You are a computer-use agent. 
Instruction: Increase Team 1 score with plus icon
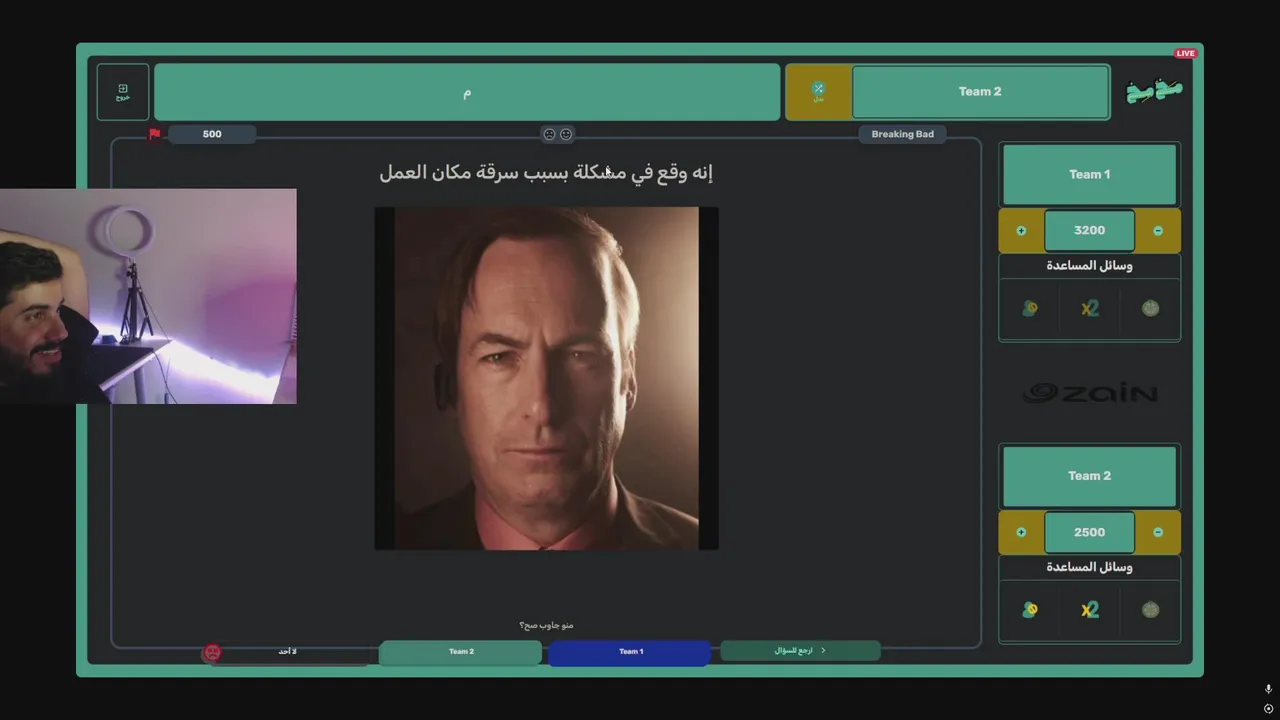tap(1021, 231)
